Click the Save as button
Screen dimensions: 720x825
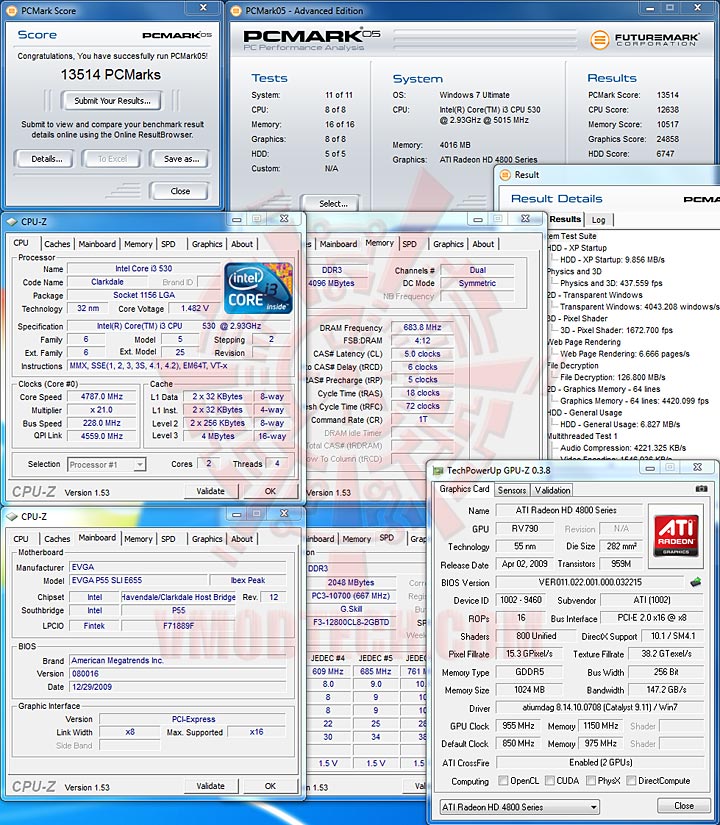tap(181, 159)
